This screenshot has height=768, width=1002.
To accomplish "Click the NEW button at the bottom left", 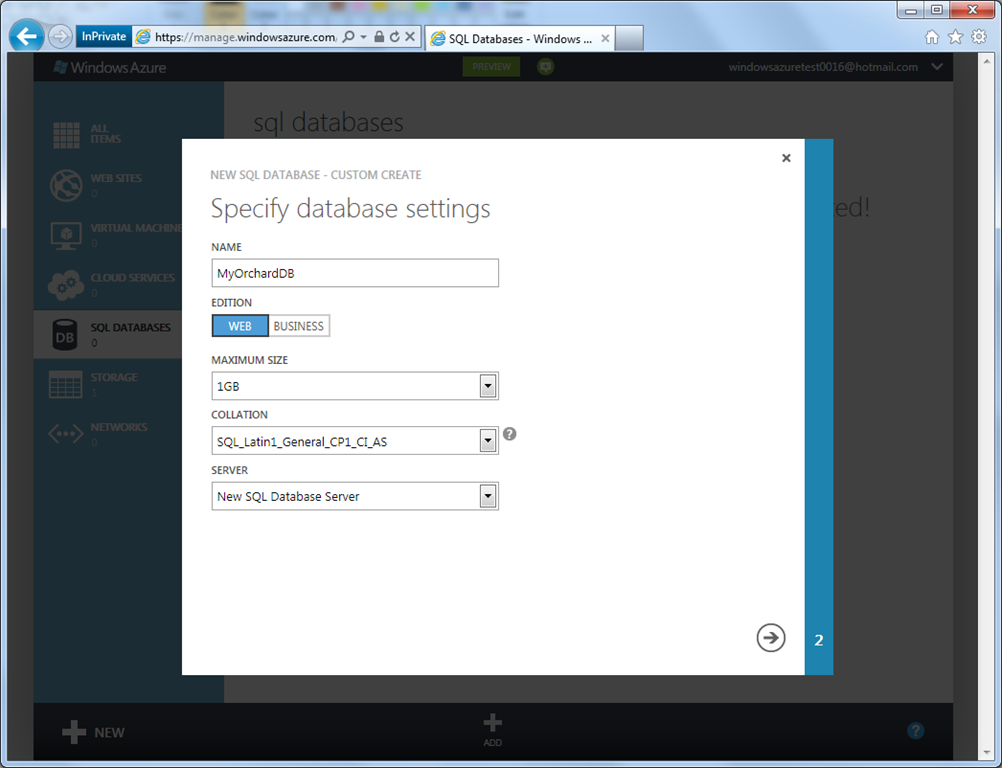I will [x=94, y=732].
